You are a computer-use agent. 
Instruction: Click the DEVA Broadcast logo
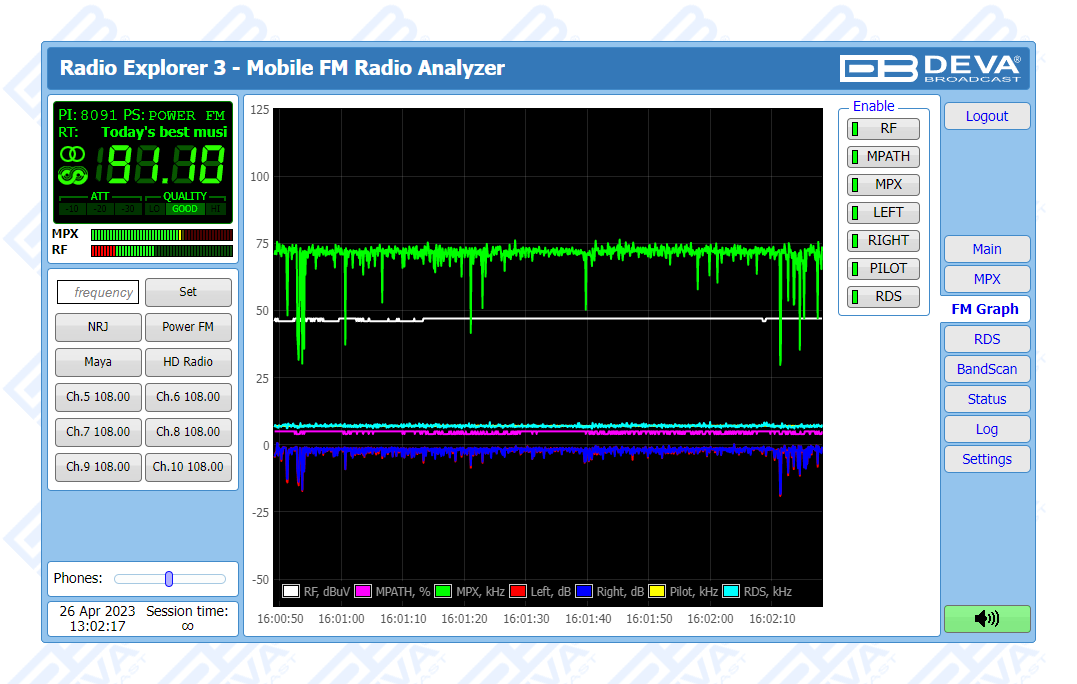click(930, 68)
